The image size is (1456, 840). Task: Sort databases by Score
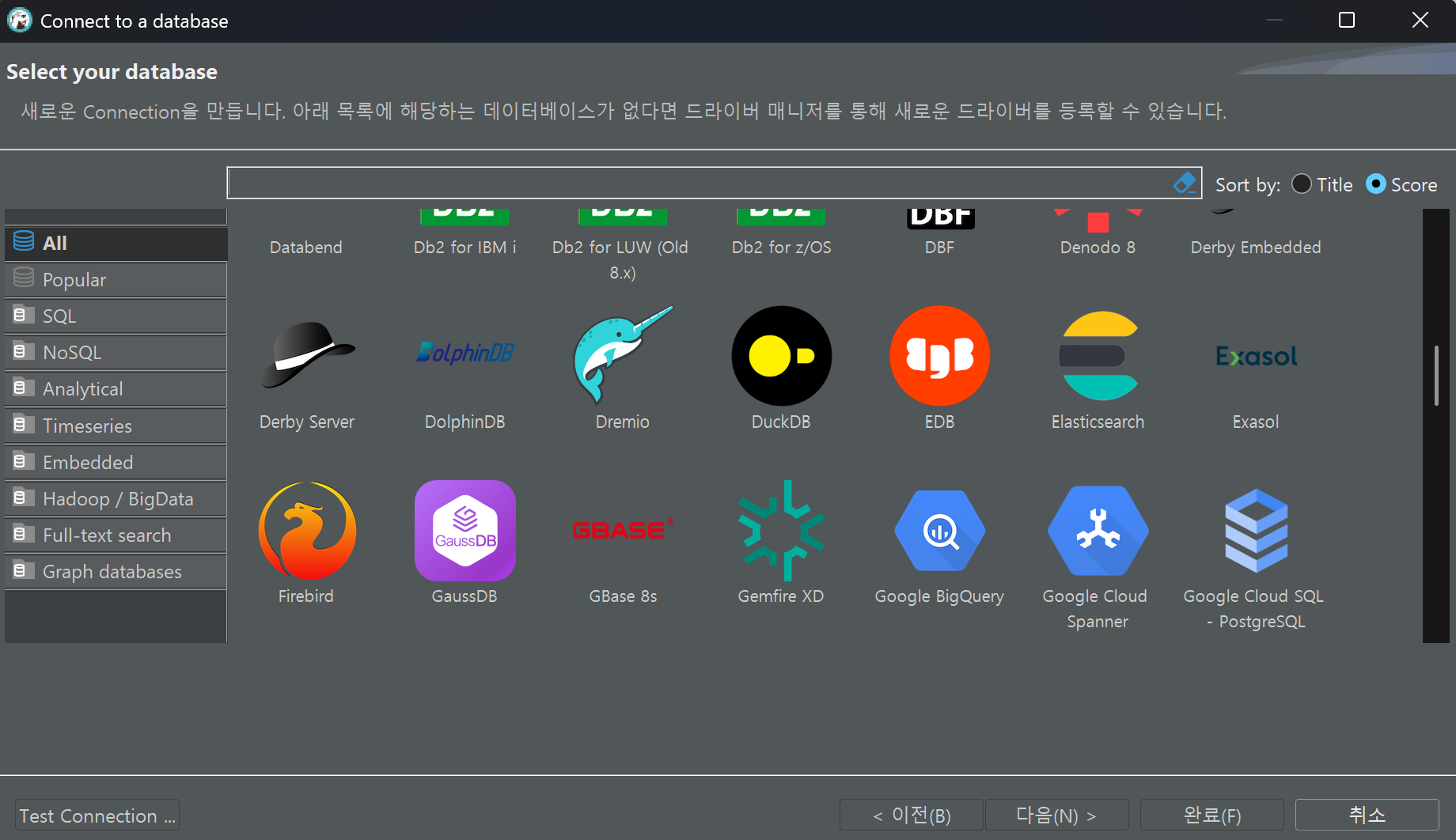pyautogui.click(x=1401, y=184)
